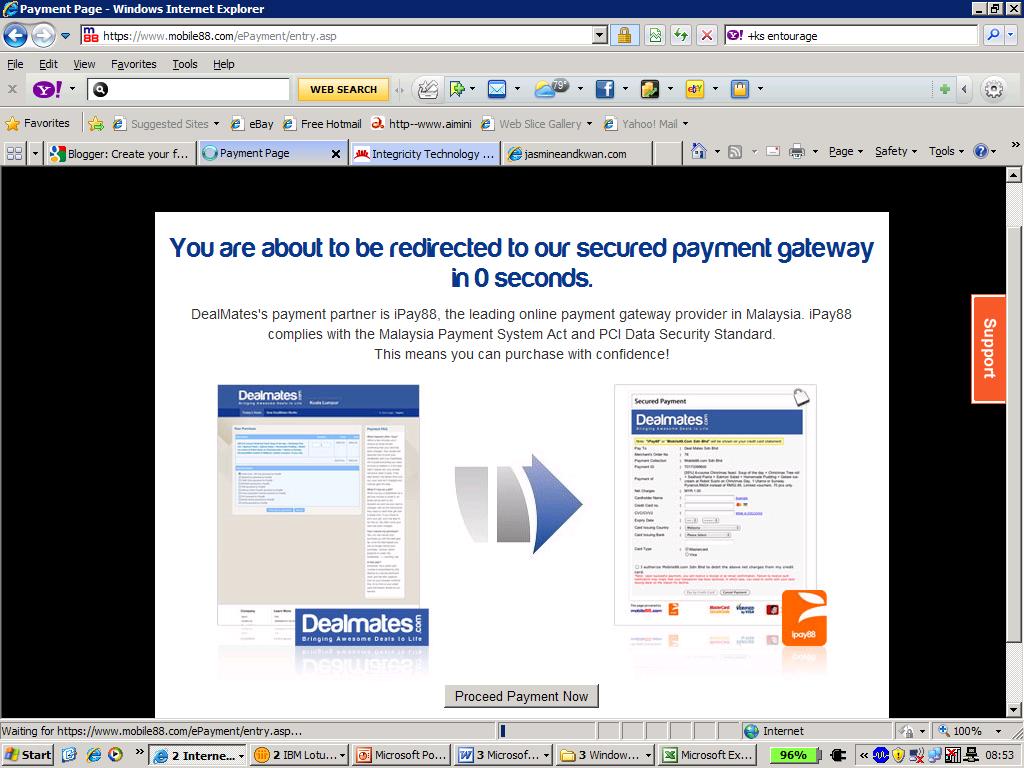Click the Yahoo toolbar Mail envelope icon
This screenshot has height=768, width=1024.
pyautogui.click(x=497, y=89)
